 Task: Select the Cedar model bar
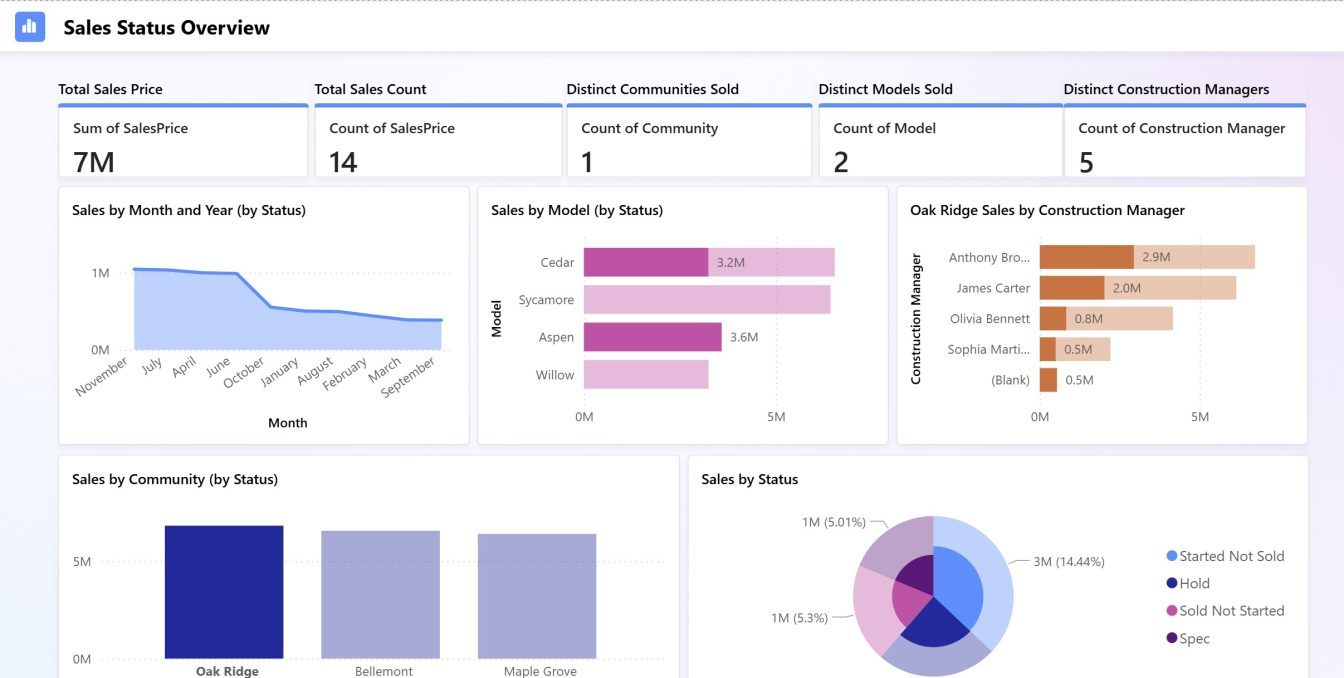point(646,262)
